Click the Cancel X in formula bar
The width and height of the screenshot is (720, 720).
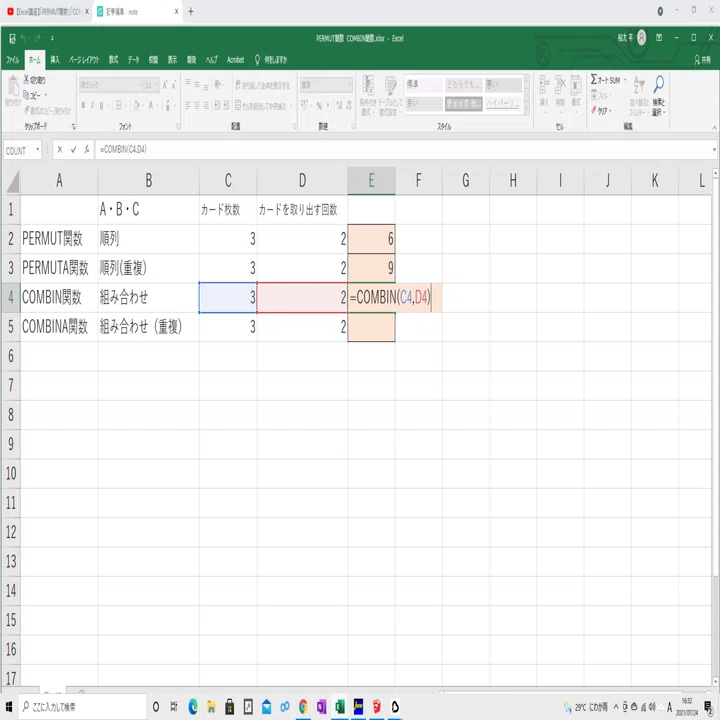pyautogui.click(x=60, y=150)
